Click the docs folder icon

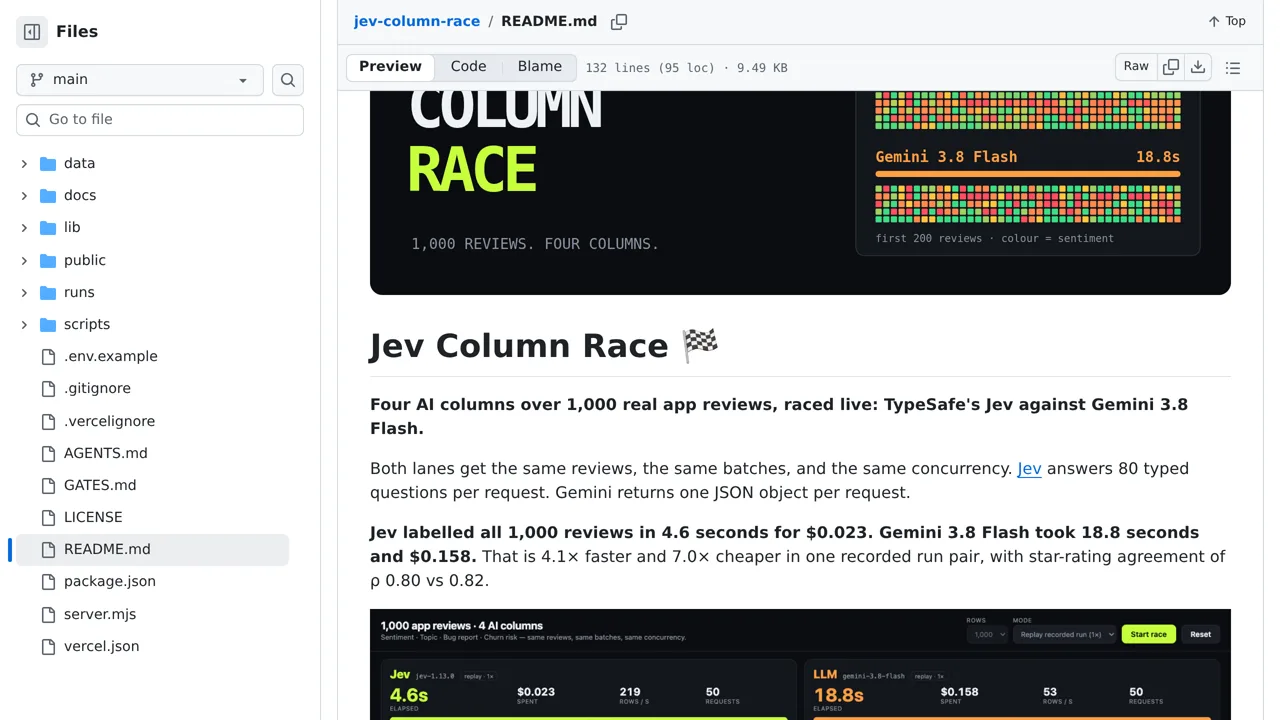pos(48,195)
